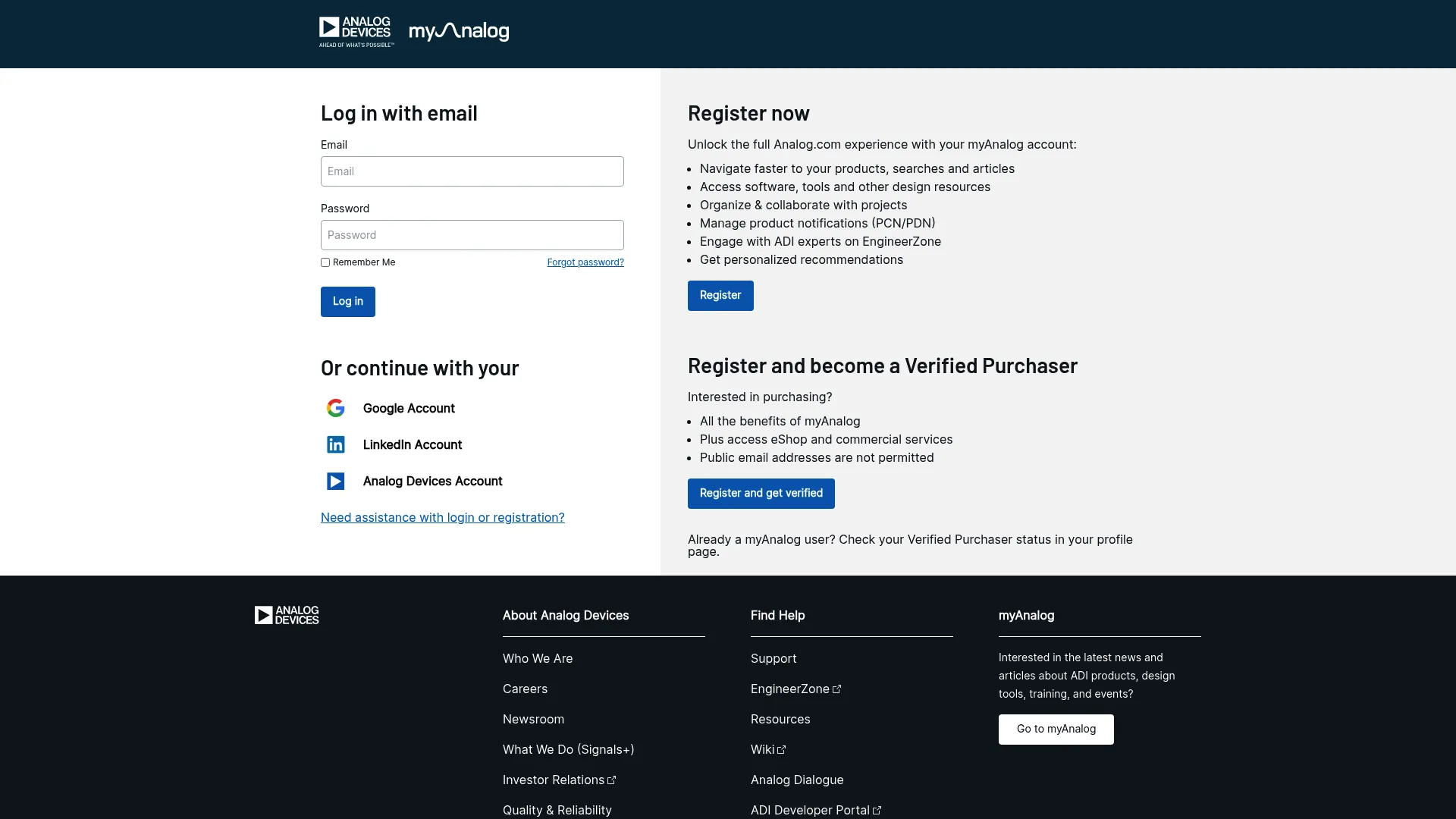Open Resources footer link

click(780, 720)
